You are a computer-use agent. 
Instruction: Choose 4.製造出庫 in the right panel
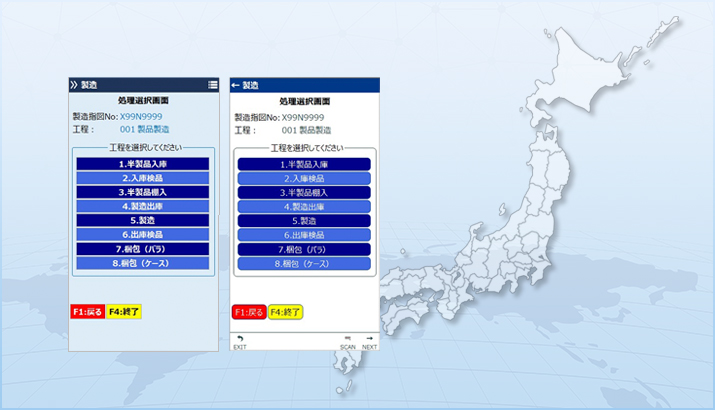pyautogui.click(x=304, y=206)
